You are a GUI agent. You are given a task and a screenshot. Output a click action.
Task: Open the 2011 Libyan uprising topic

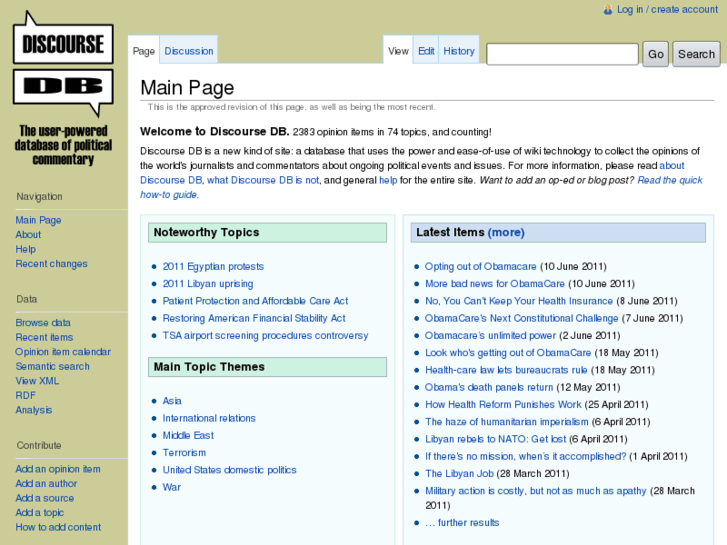click(x=208, y=283)
